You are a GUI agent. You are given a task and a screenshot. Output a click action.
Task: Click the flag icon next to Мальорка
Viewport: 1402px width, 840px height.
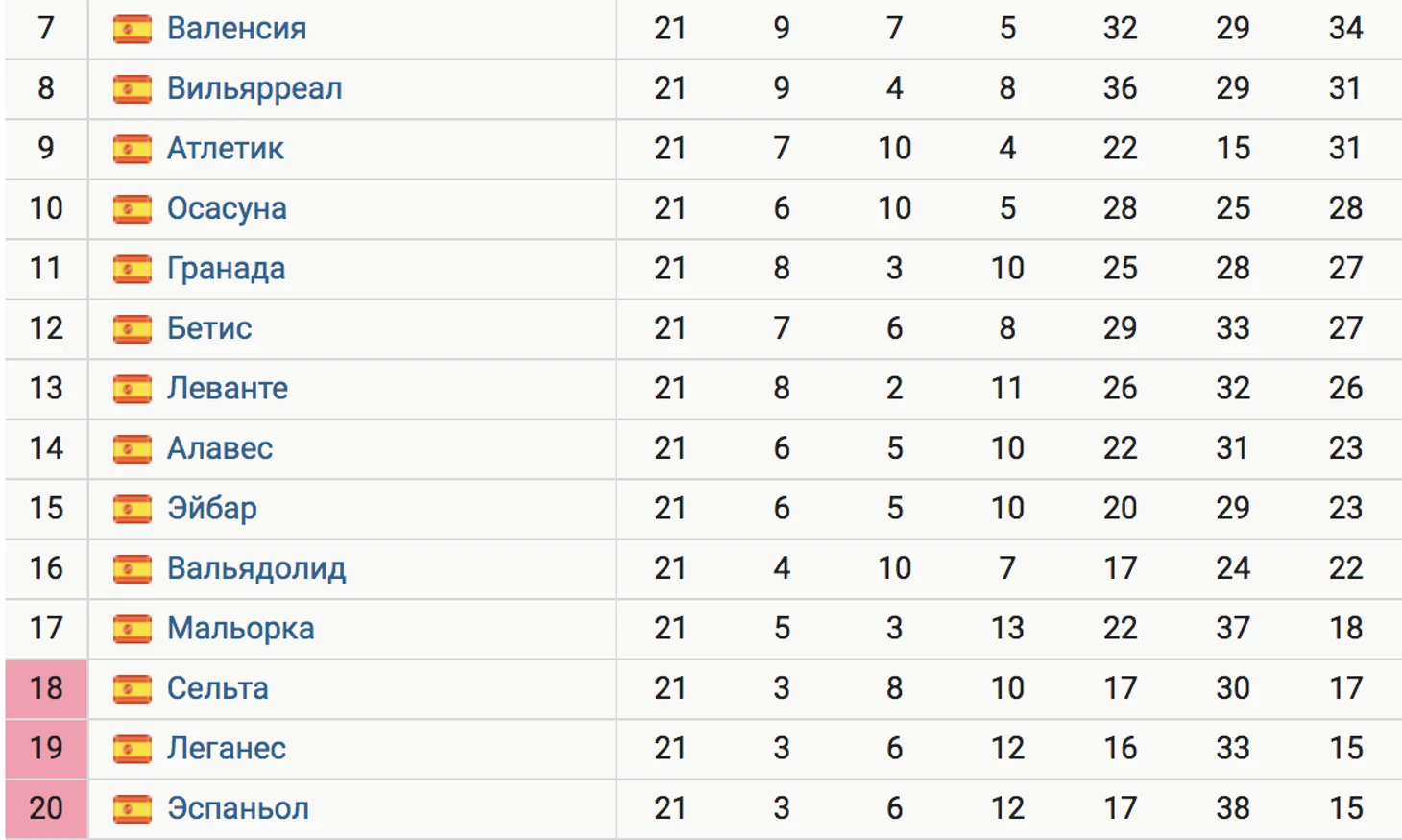point(132,629)
